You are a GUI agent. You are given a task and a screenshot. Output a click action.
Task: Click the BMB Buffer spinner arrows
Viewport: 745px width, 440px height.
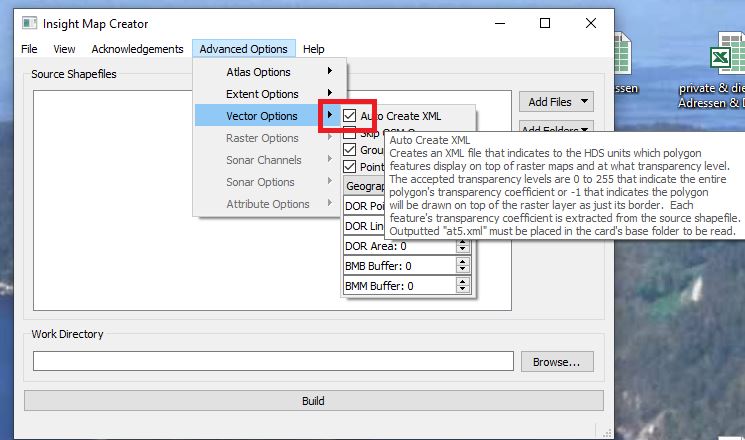(x=462, y=266)
